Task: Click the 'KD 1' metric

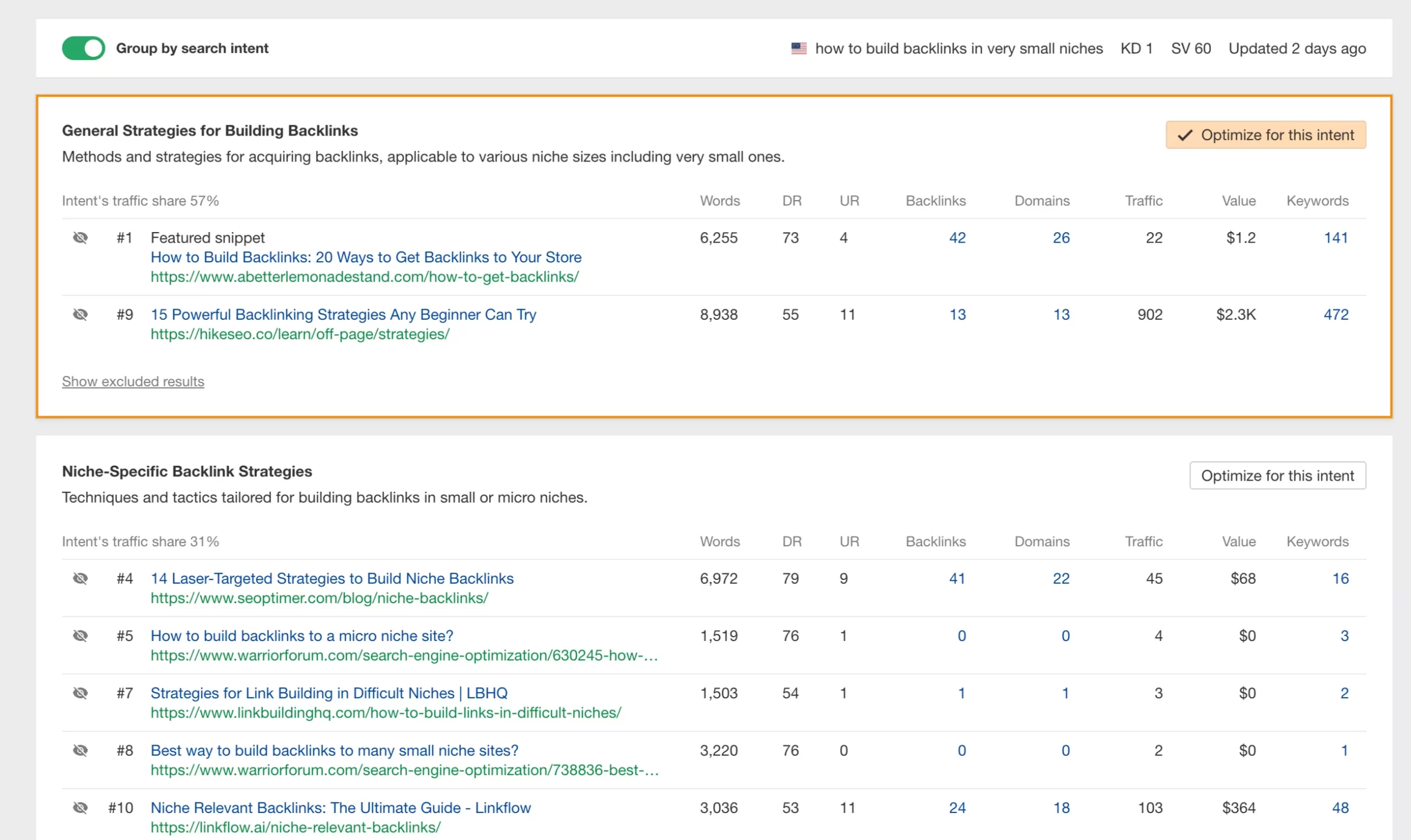Action: click(x=1137, y=49)
